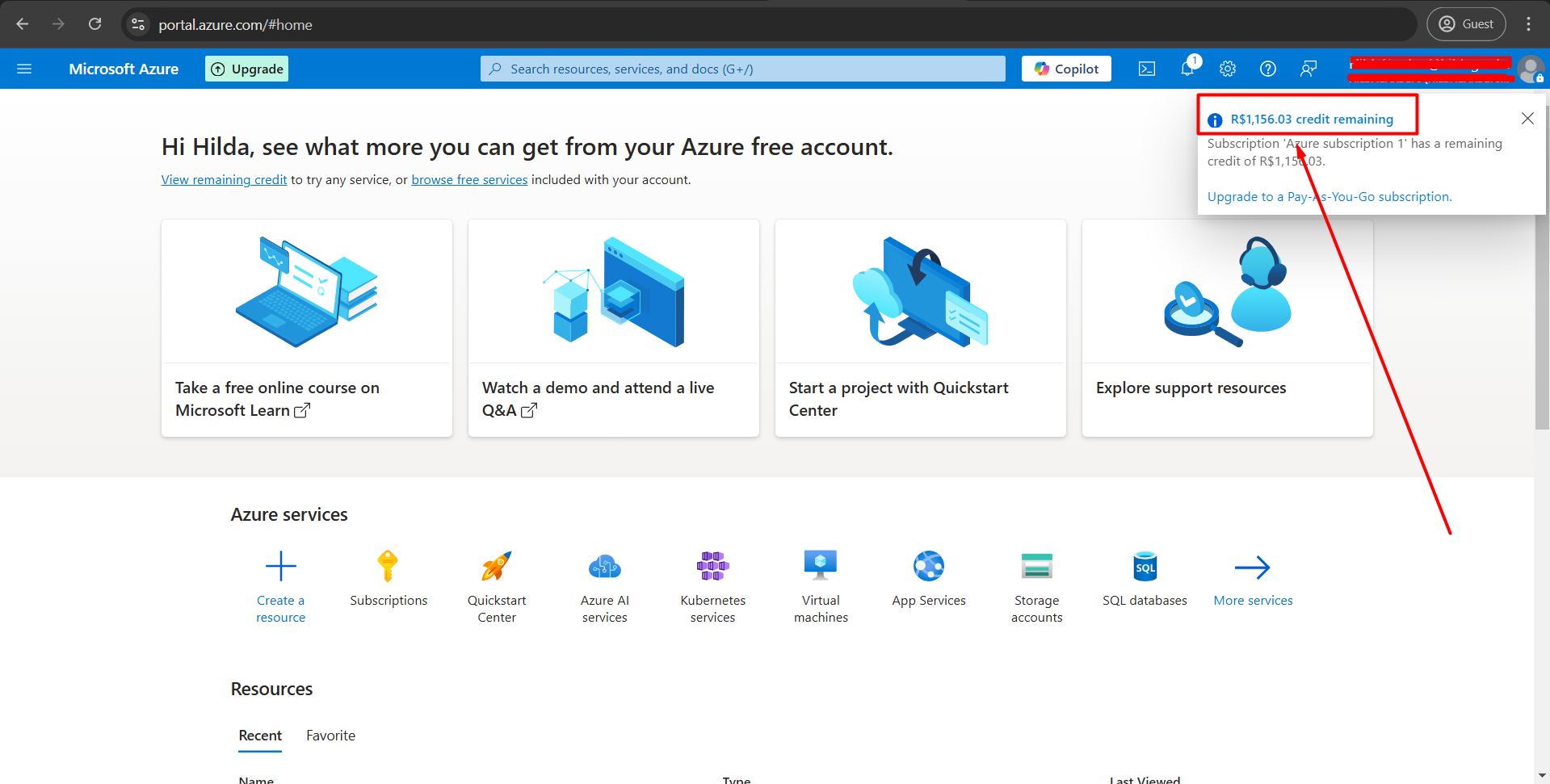This screenshot has width=1550, height=784.
Task: Reload the page with browser refresh
Action: [x=95, y=24]
